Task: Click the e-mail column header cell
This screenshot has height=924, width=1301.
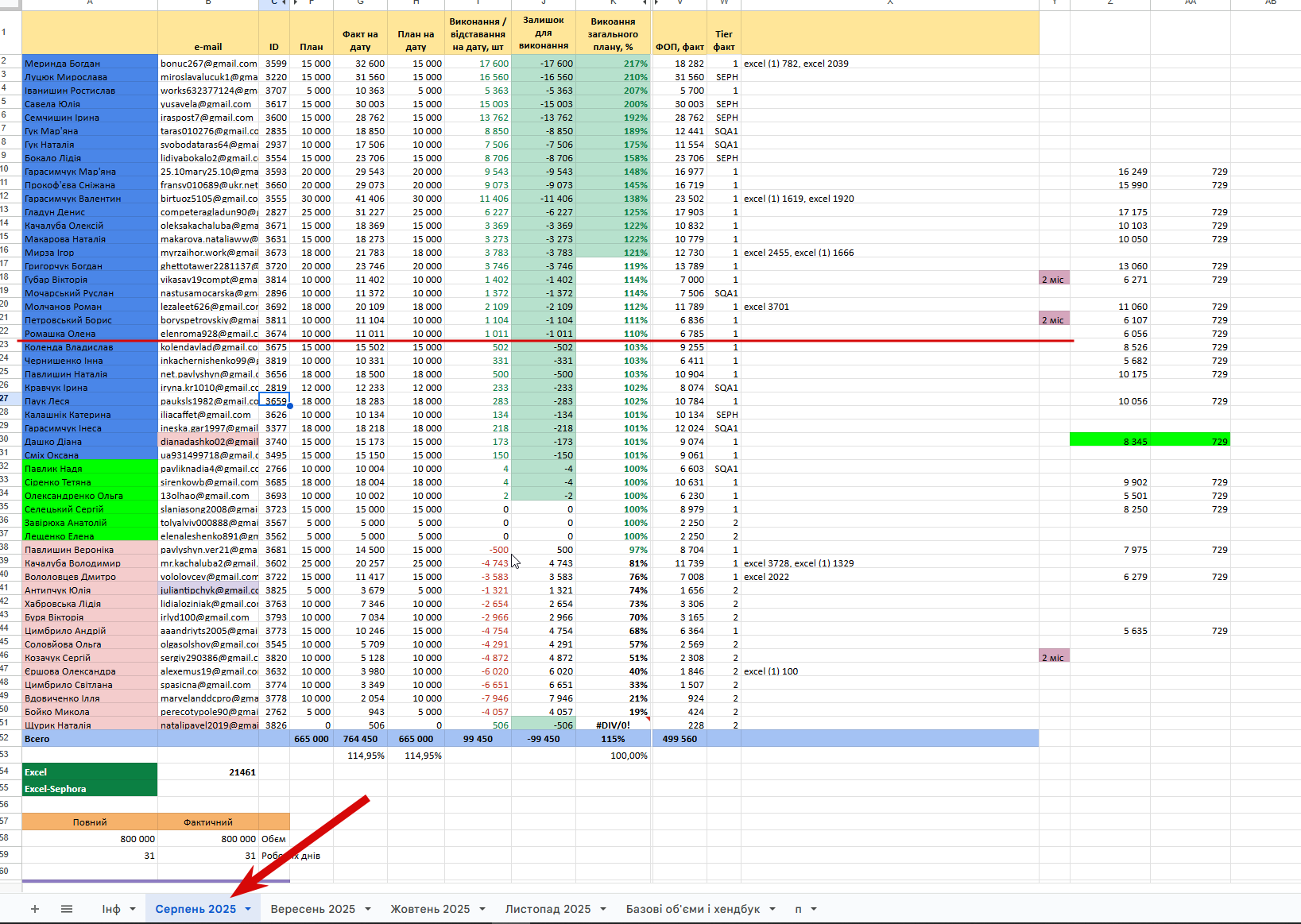Action: [x=208, y=33]
